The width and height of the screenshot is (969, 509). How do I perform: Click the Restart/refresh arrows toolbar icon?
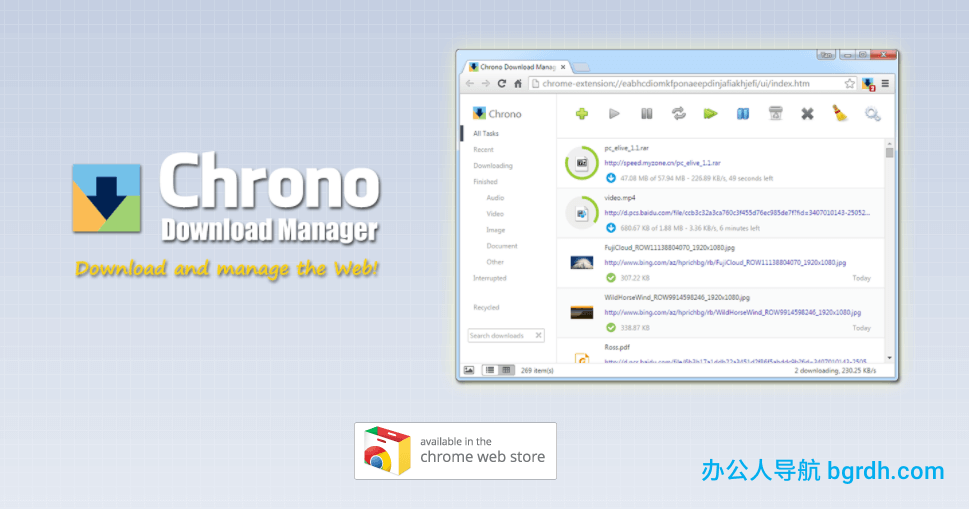[x=679, y=114]
